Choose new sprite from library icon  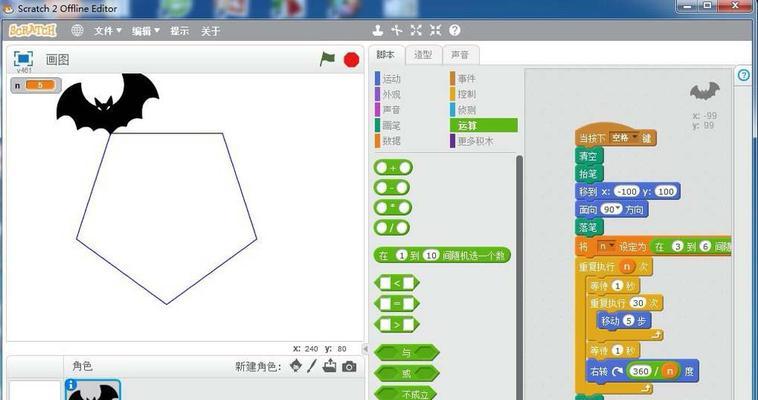(296, 366)
